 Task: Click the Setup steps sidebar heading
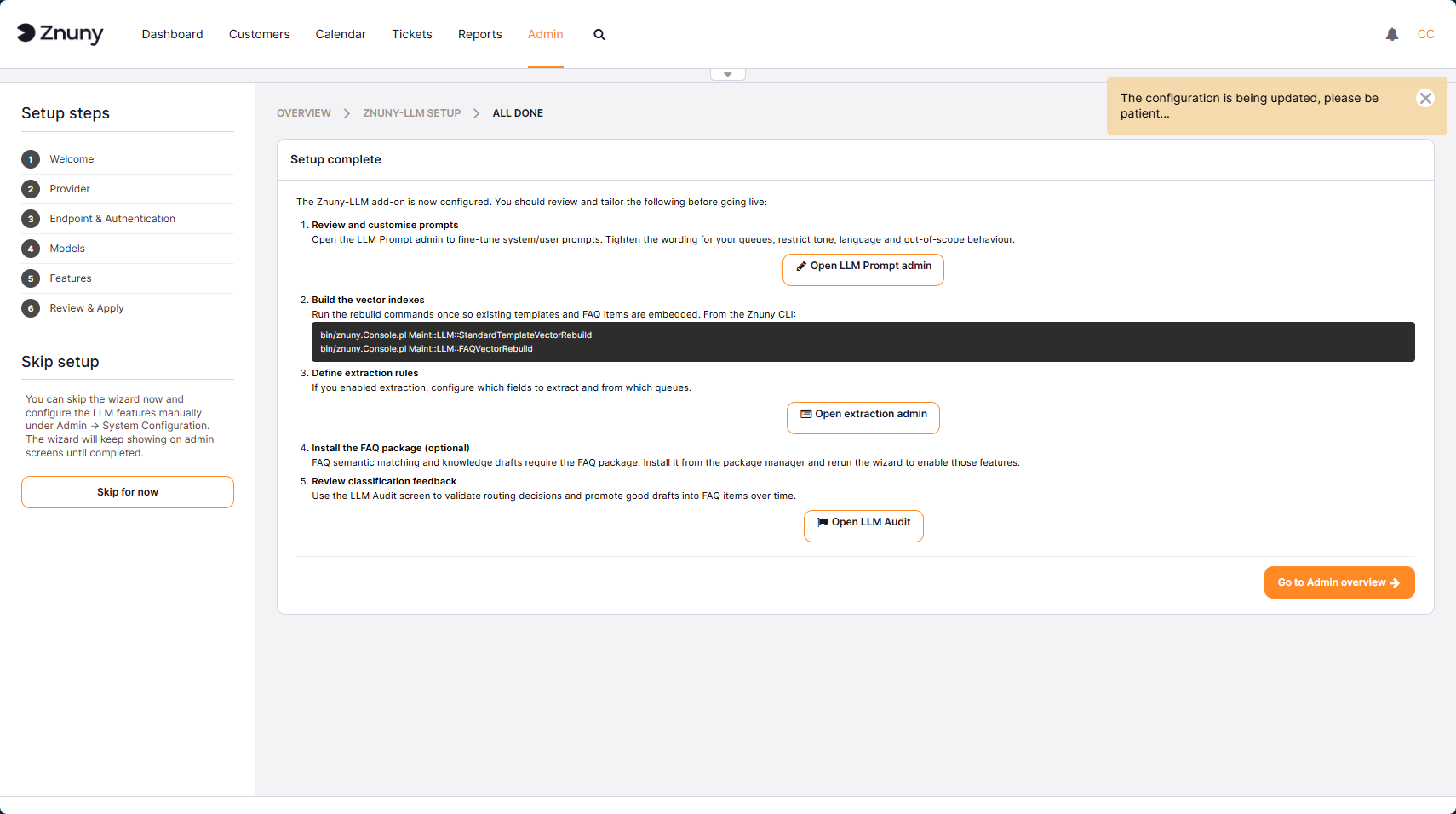[x=66, y=113]
